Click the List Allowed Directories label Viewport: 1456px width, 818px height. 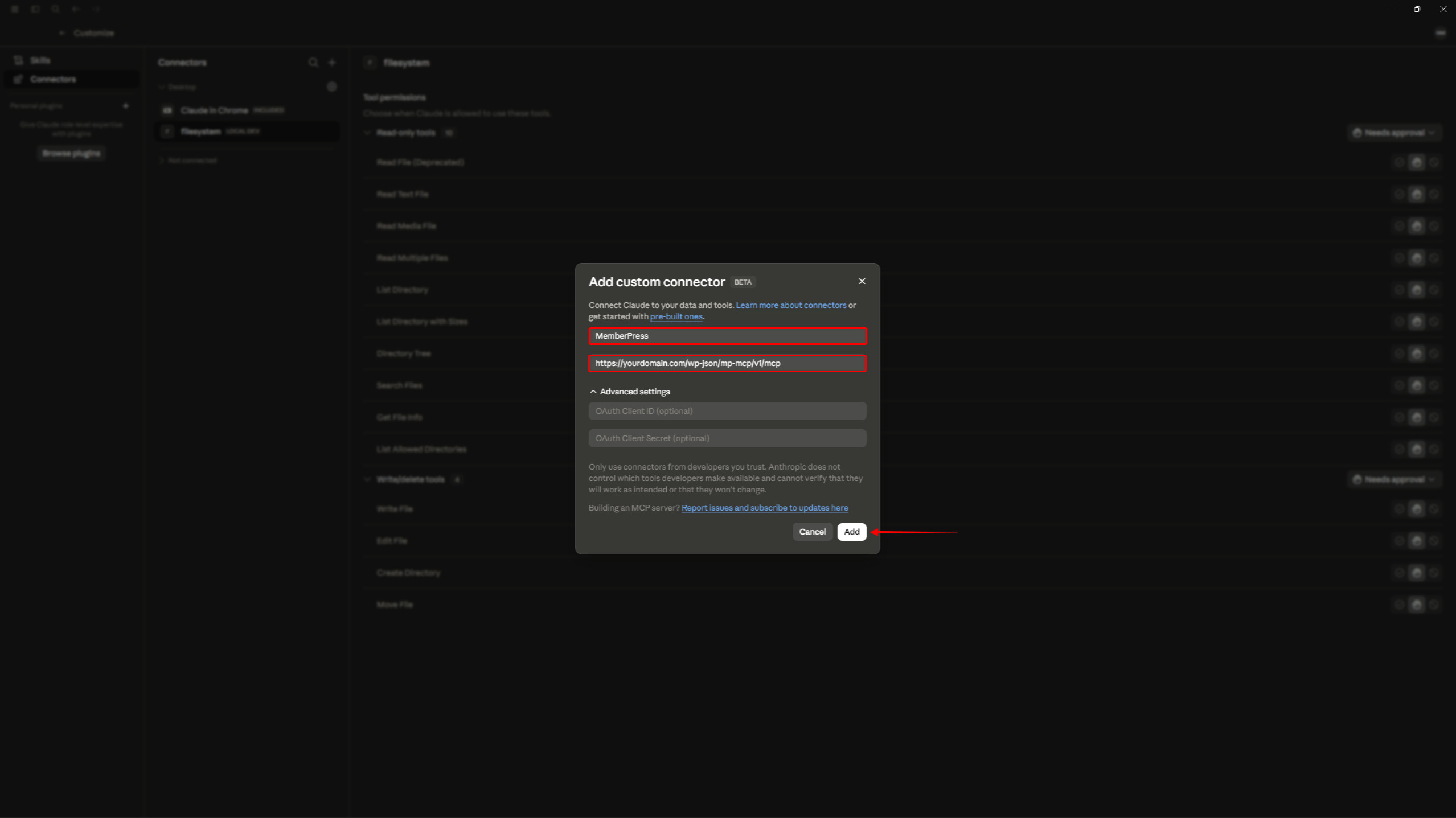421,449
